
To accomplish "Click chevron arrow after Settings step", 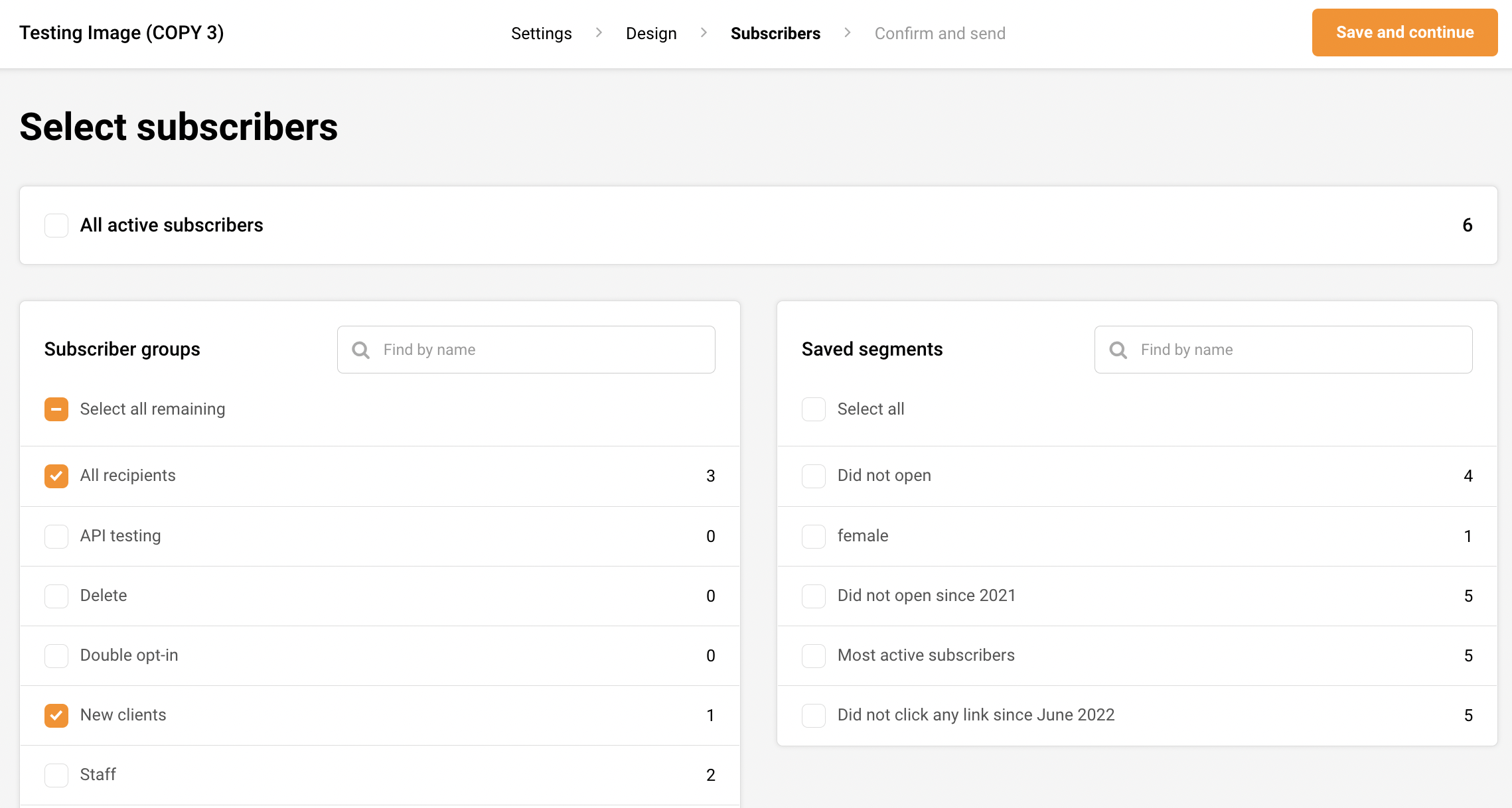I will [599, 33].
